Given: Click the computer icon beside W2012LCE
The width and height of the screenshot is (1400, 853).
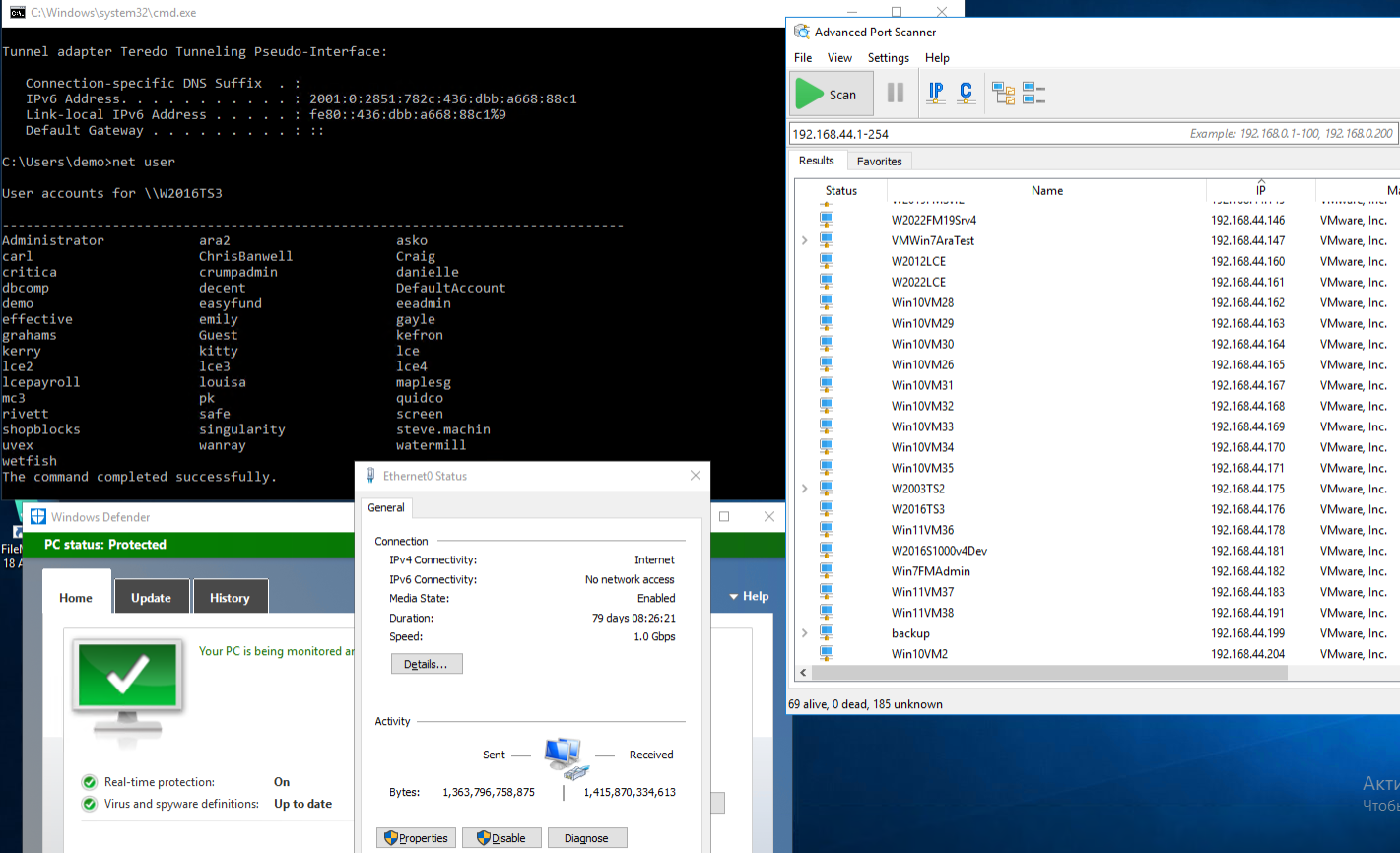Looking at the screenshot, I should click(x=827, y=261).
